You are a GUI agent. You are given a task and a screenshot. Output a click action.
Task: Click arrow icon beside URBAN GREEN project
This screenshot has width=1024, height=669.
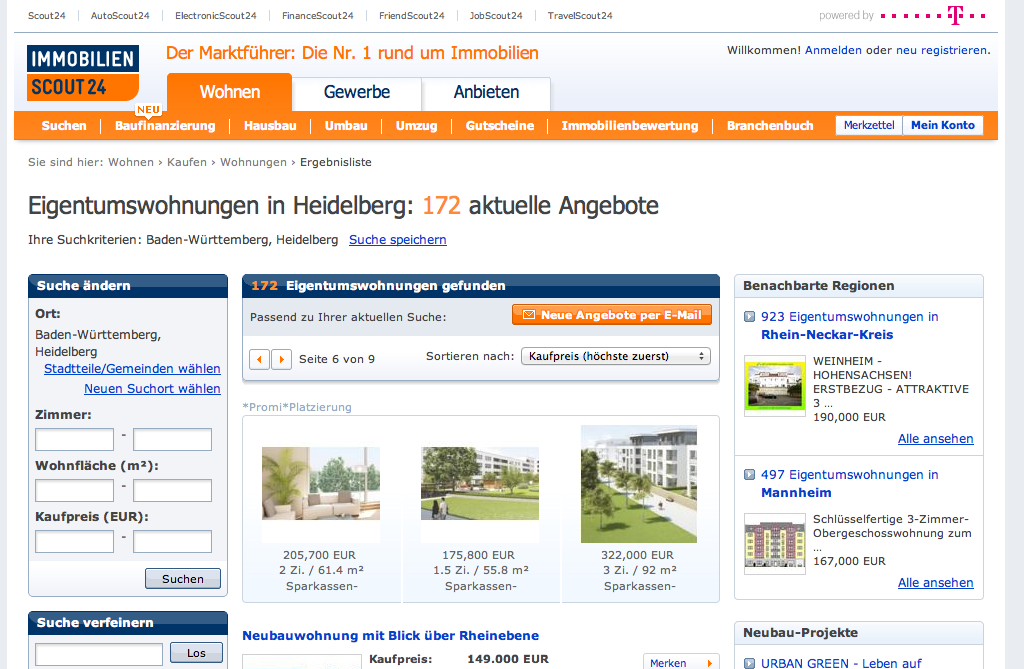pyautogui.click(x=750, y=664)
